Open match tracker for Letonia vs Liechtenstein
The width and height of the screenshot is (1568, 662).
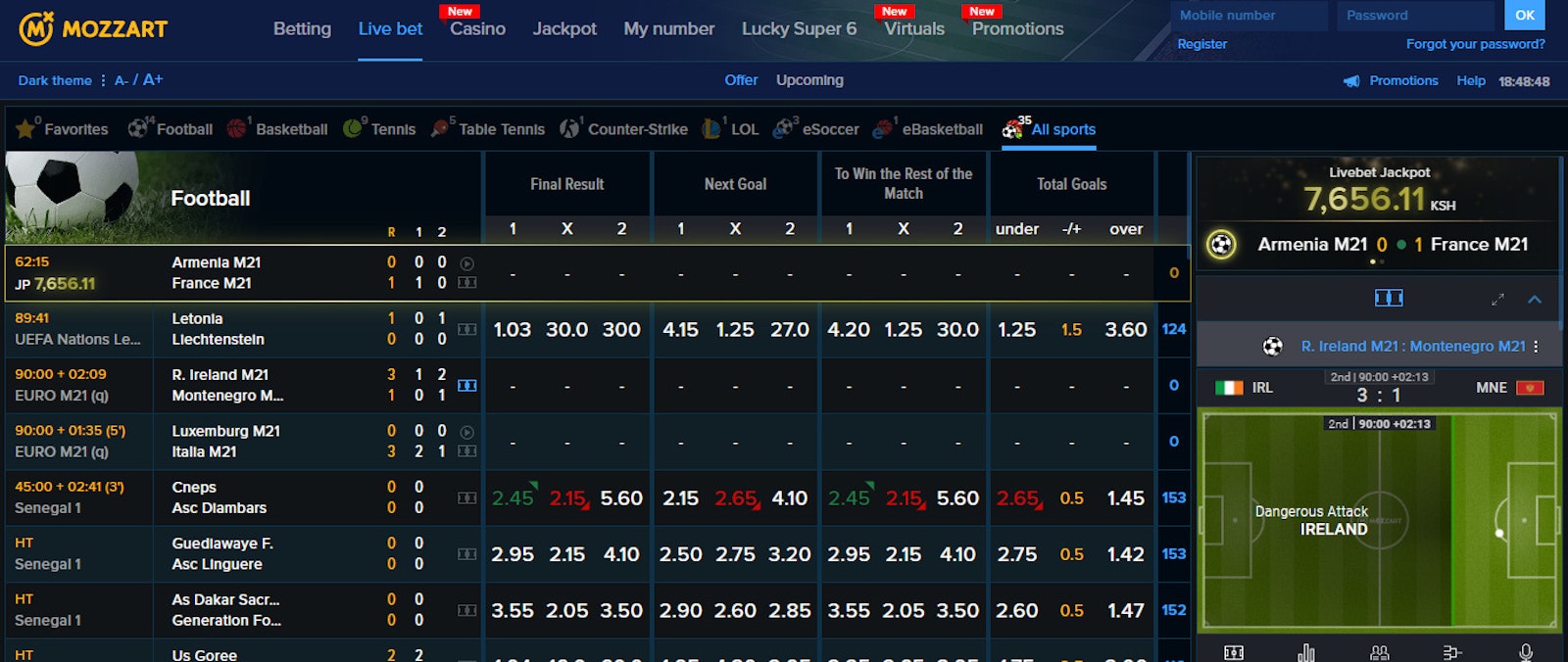[x=467, y=330]
